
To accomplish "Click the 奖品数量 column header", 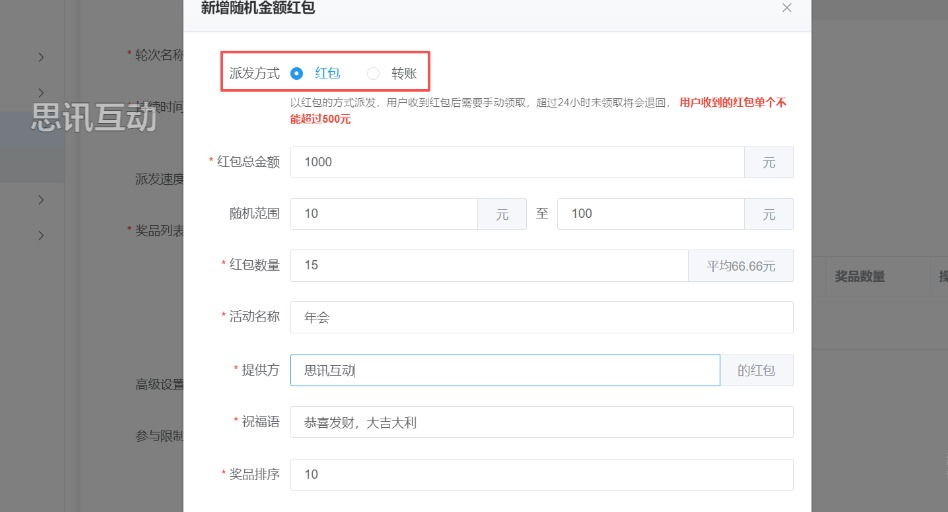I will pos(859,277).
